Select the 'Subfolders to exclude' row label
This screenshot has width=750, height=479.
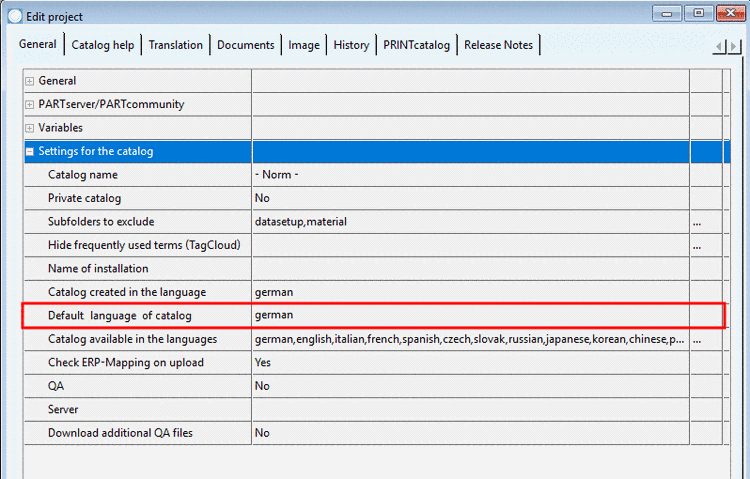[101, 222]
